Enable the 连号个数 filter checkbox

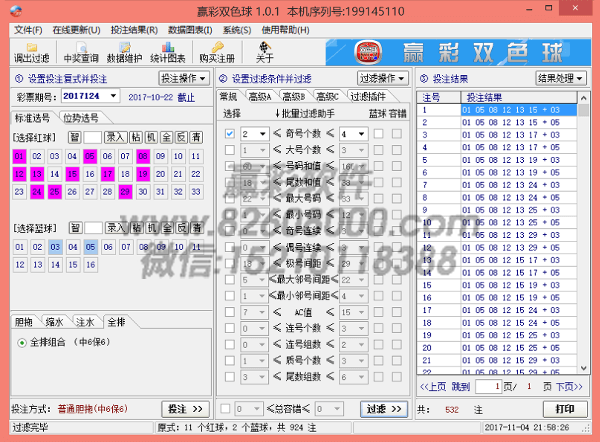coord(230,328)
